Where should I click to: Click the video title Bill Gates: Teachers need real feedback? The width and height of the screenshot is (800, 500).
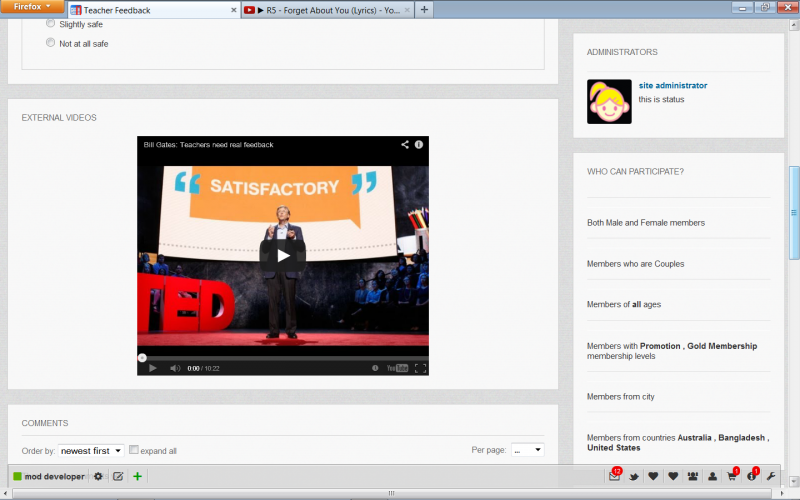(x=208, y=145)
